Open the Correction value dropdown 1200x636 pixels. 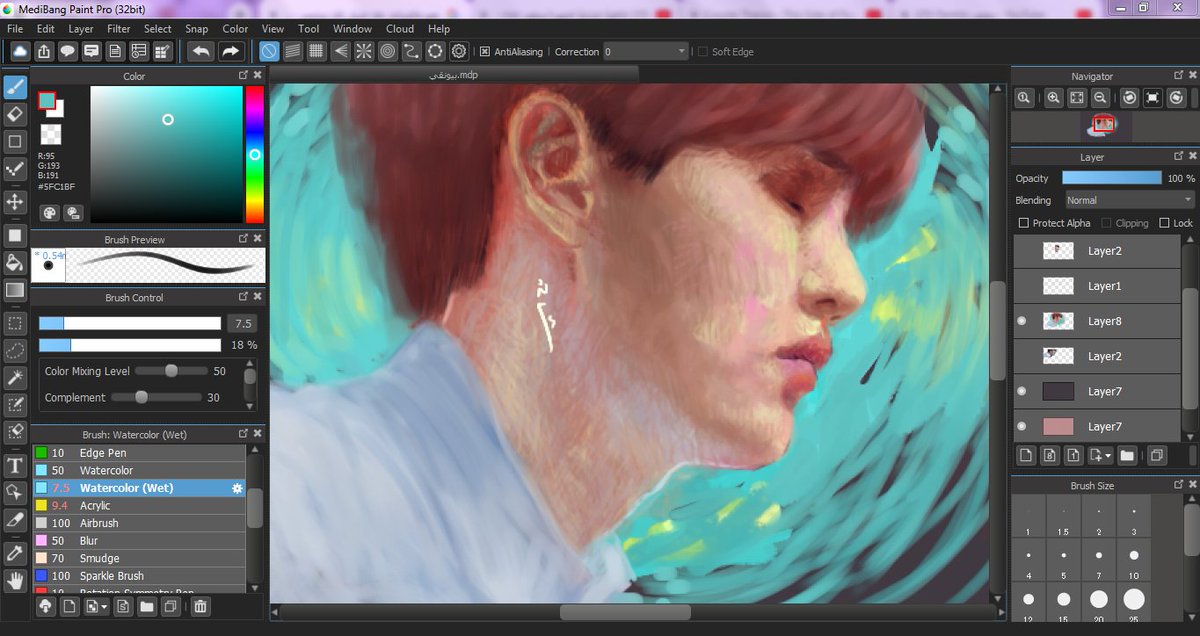(x=646, y=52)
